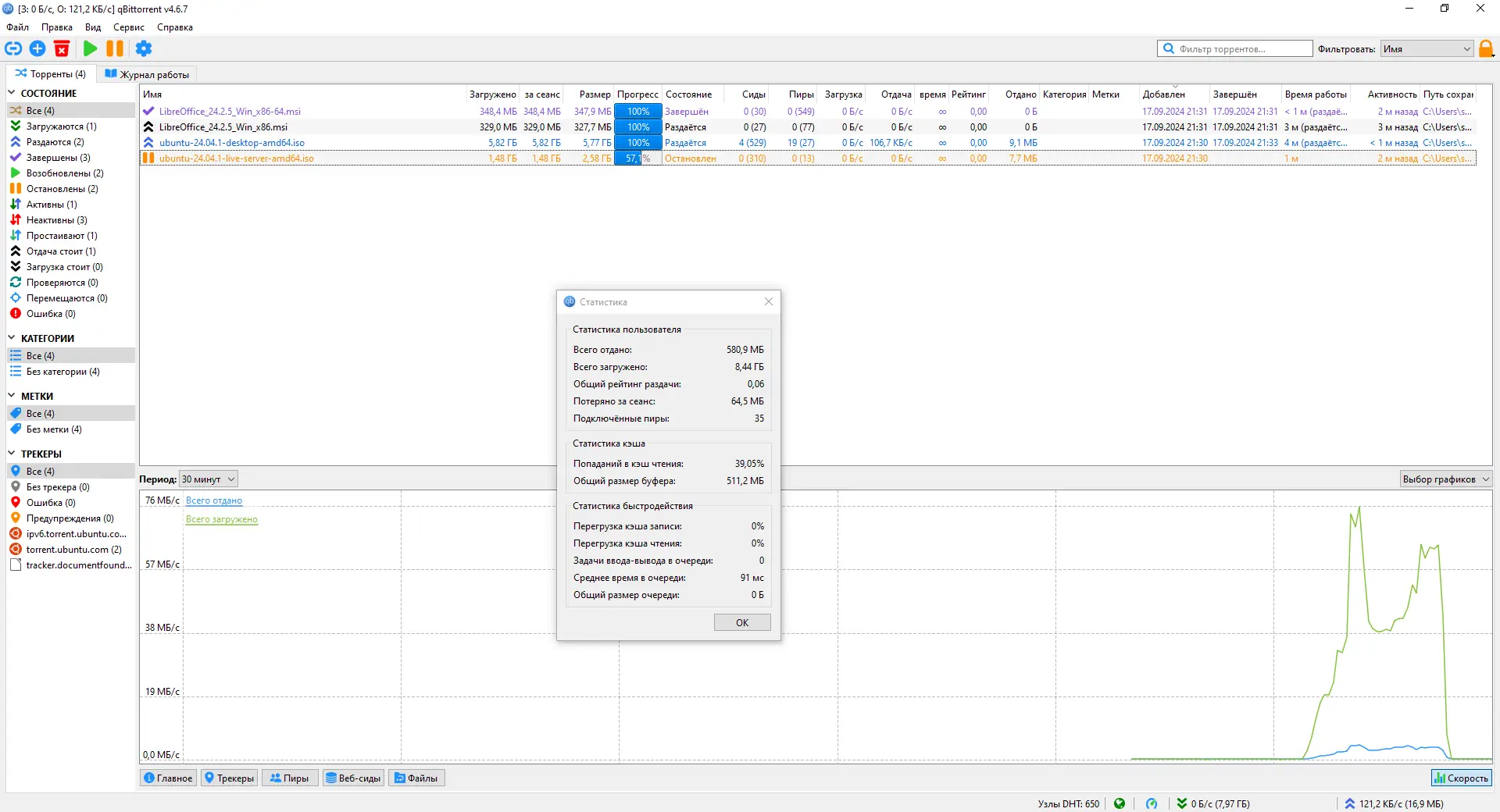Screen dimensions: 1500x812
Task: Open the Веб-сиды bottom tab
Action: pyautogui.click(x=353, y=778)
